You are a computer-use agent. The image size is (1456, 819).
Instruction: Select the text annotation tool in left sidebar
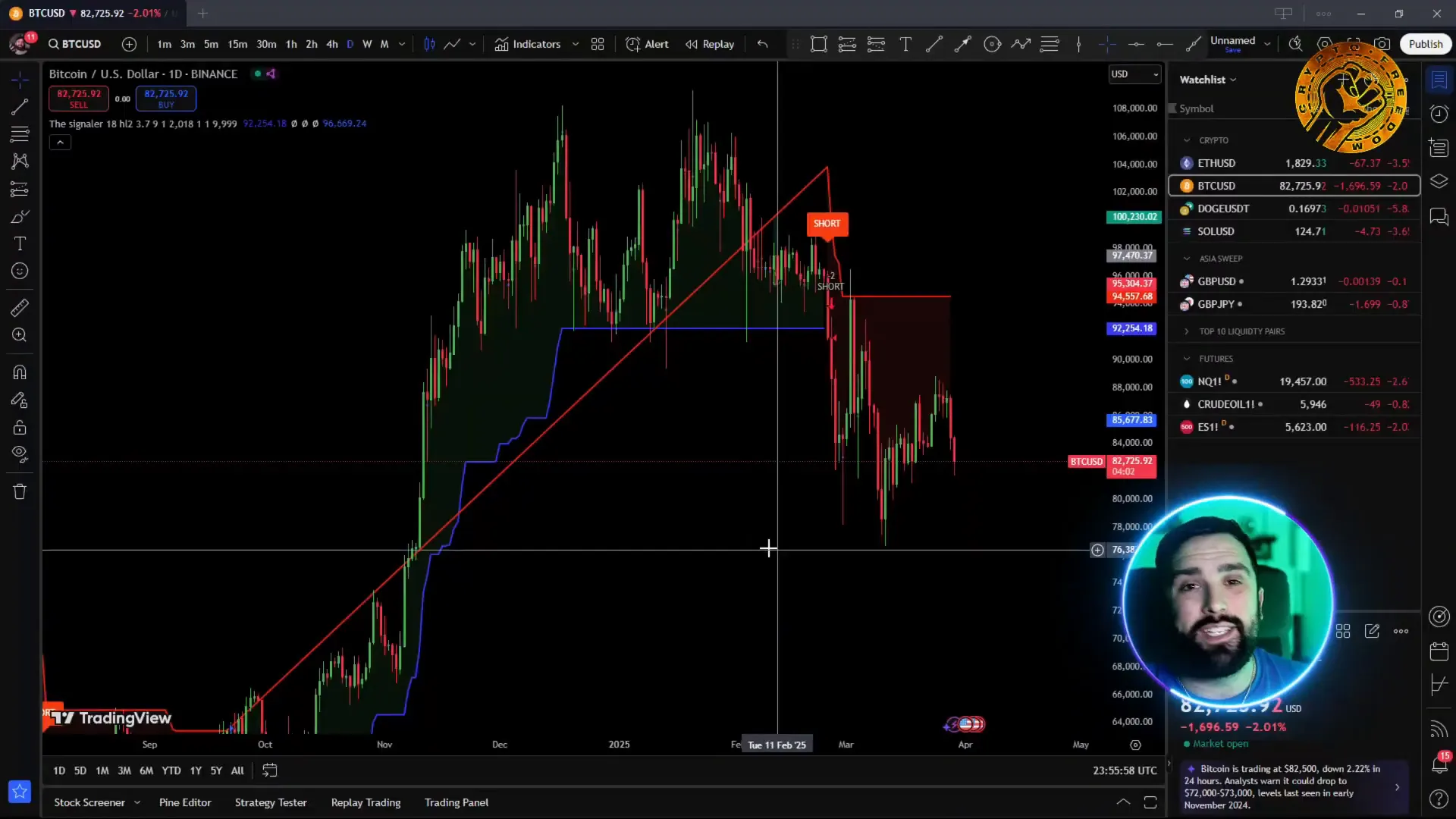[x=20, y=243]
